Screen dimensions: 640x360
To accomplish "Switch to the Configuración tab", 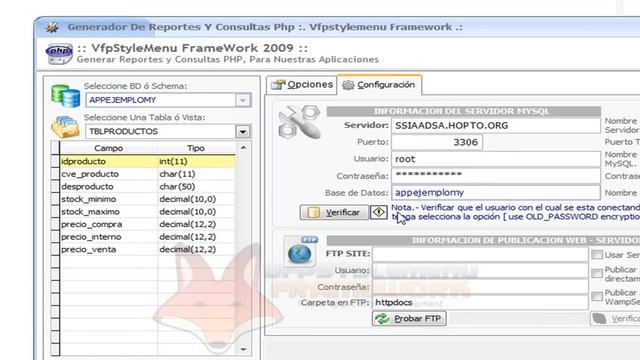I will tap(379, 85).
